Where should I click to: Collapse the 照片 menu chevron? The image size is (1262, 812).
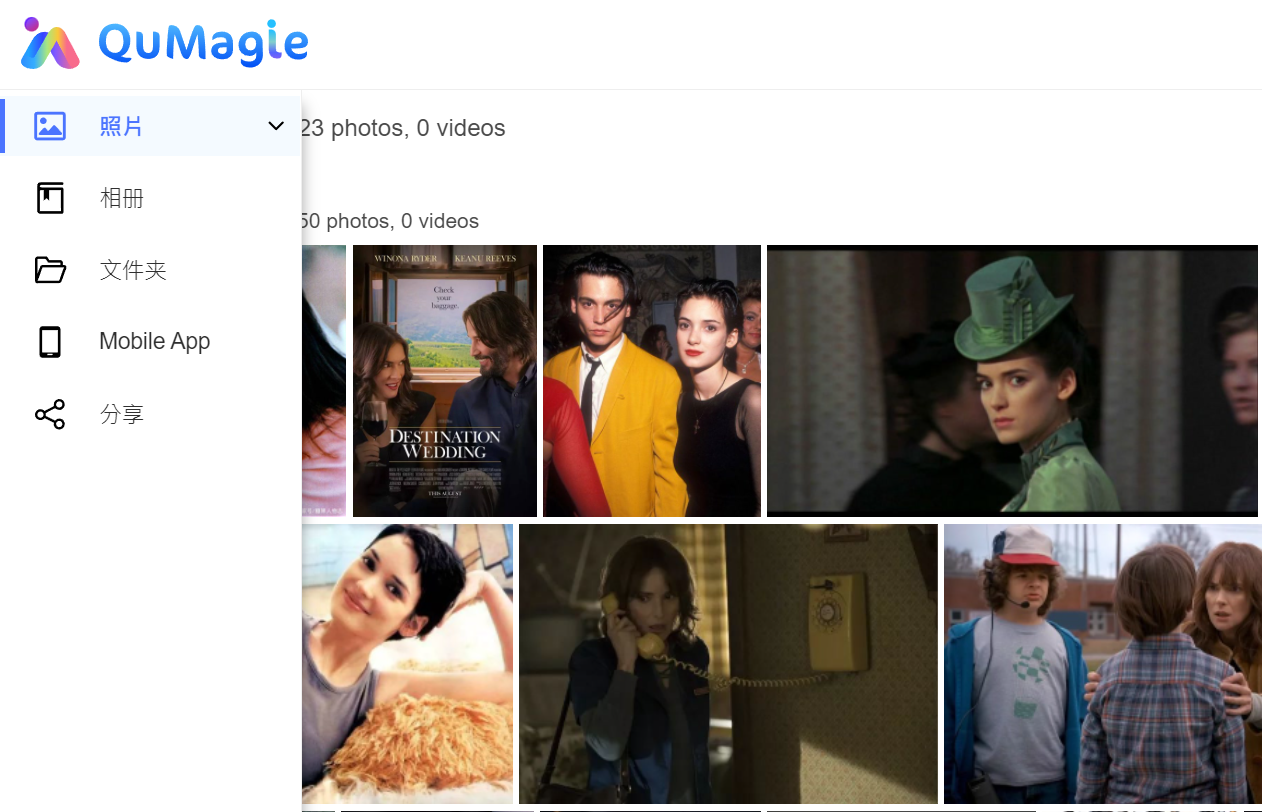click(276, 126)
